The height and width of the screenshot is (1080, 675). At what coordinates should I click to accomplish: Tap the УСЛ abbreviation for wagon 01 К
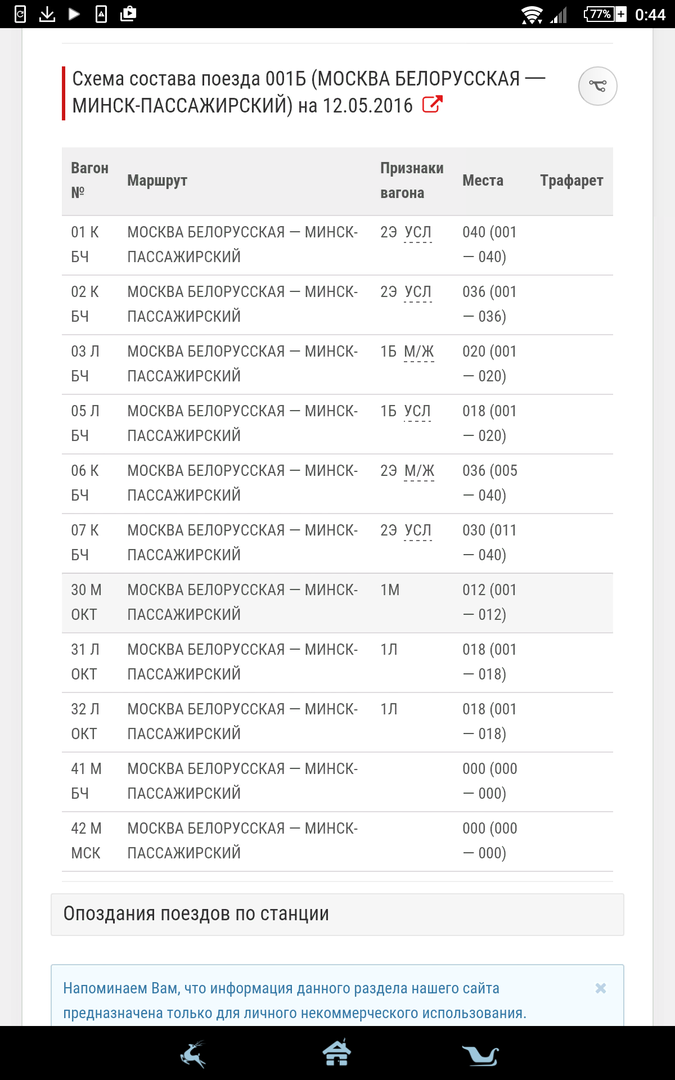(x=418, y=233)
